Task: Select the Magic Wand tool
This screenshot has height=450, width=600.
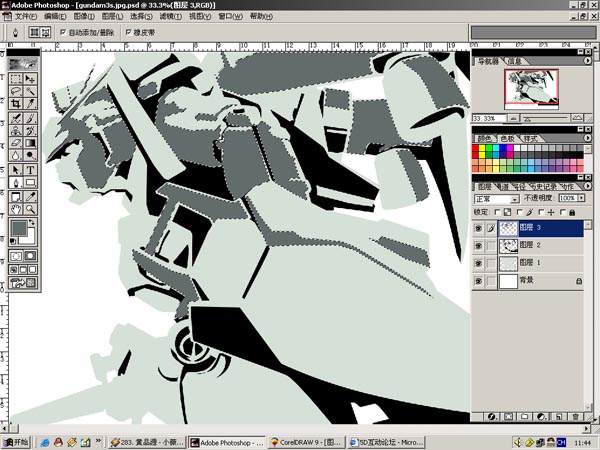Action: [30, 91]
